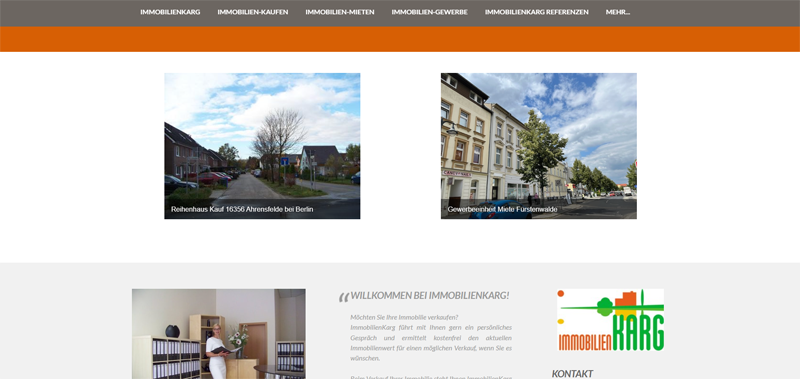Open the IMMOBILIENKARG menu item

170,12
